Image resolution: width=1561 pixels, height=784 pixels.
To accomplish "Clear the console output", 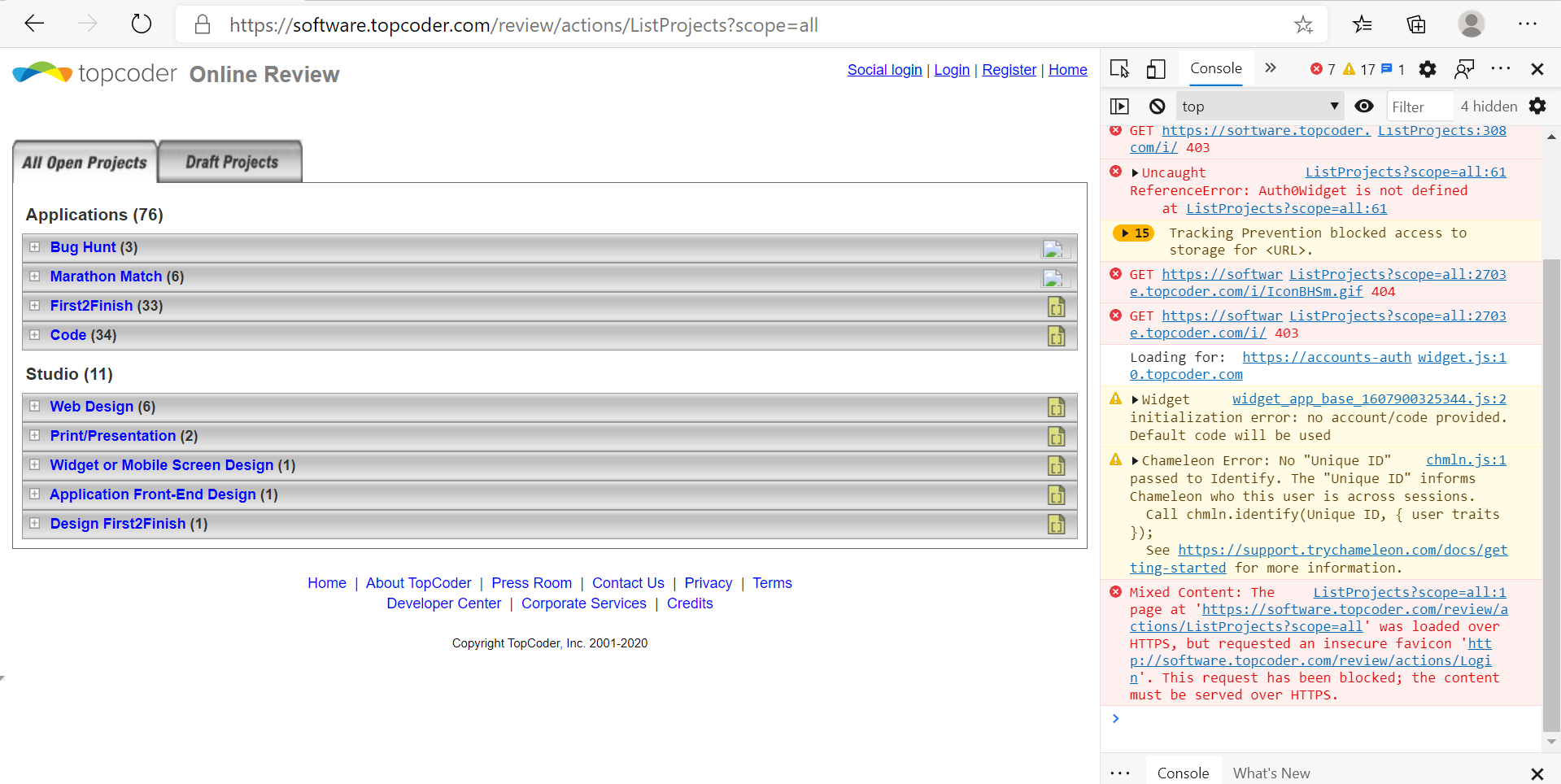I will [1156, 106].
